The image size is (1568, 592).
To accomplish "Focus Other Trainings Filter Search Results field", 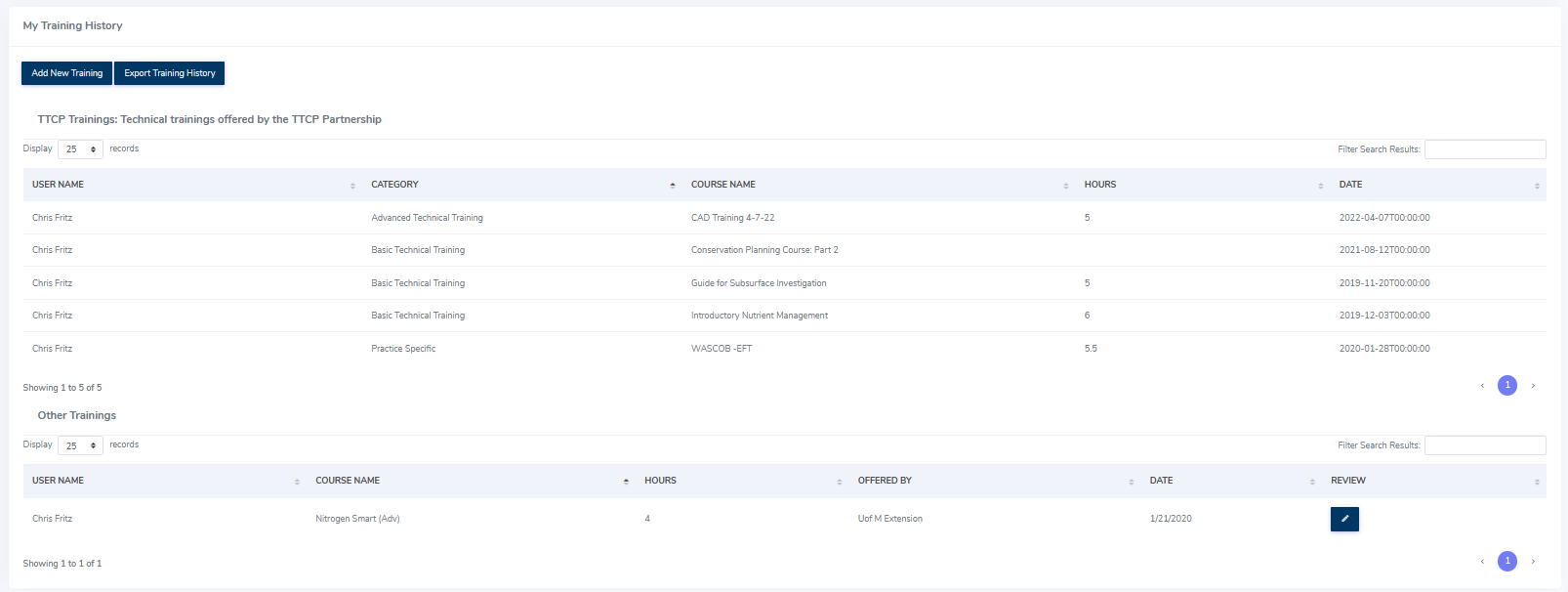I will [1485, 445].
